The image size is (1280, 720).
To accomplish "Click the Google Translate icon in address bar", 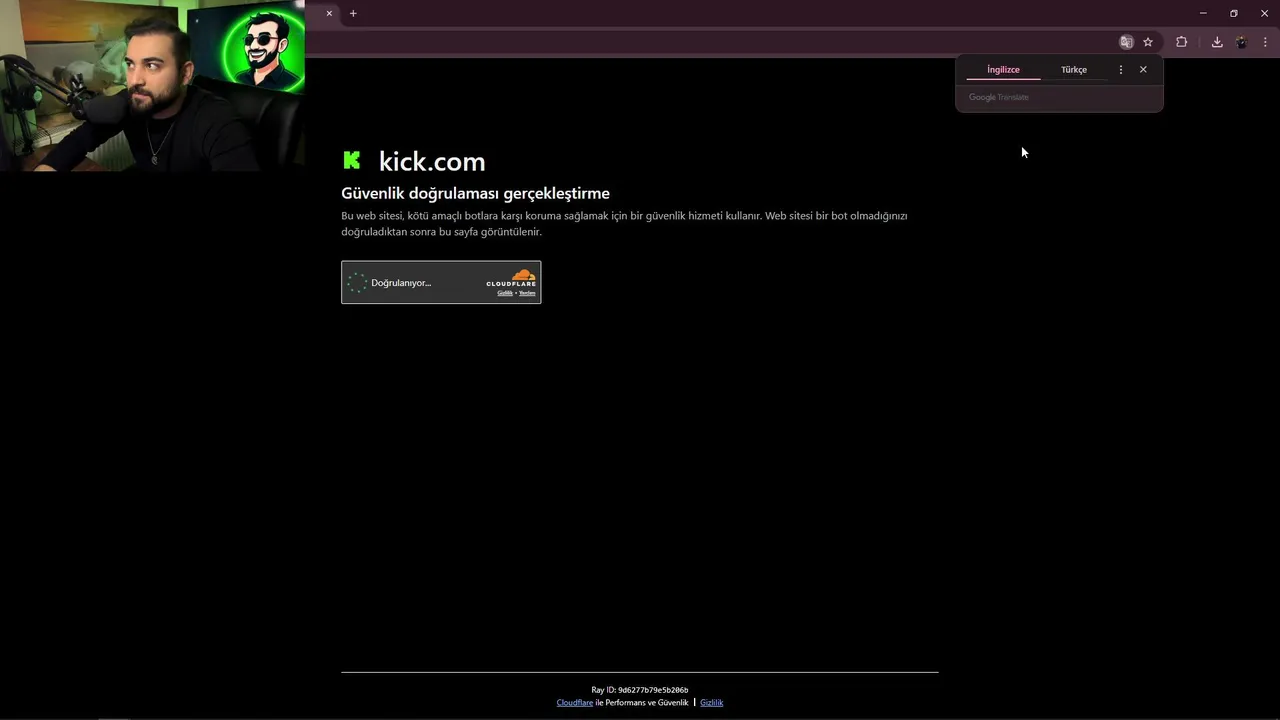I will (x=1127, y=42).
